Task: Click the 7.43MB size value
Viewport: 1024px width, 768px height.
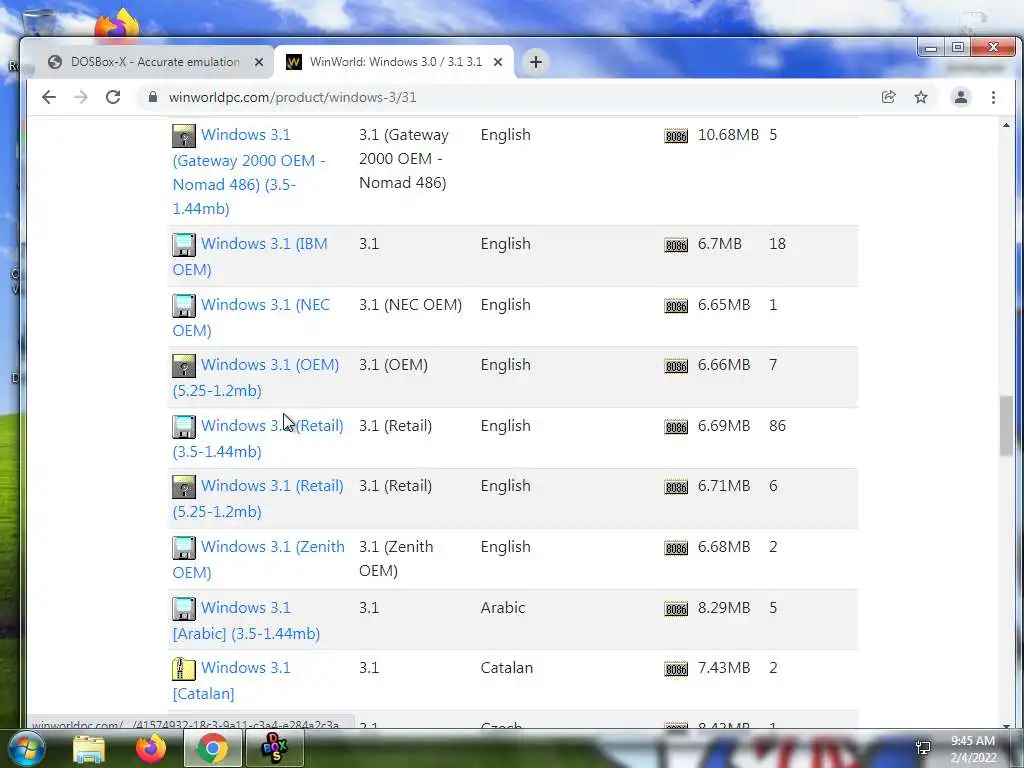Action: coord(724,667)
